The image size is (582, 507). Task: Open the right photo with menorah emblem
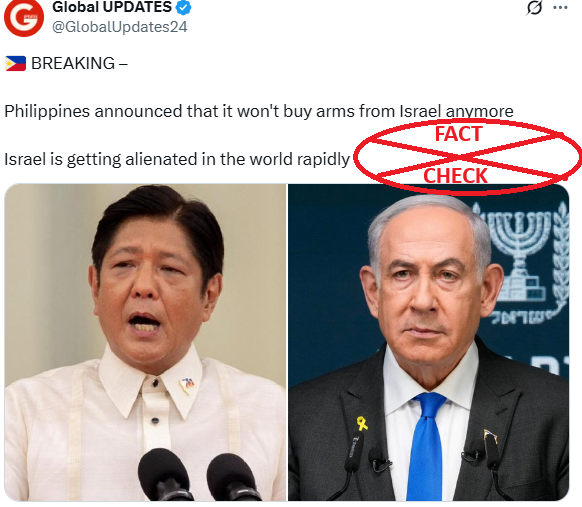coord(429,342)
